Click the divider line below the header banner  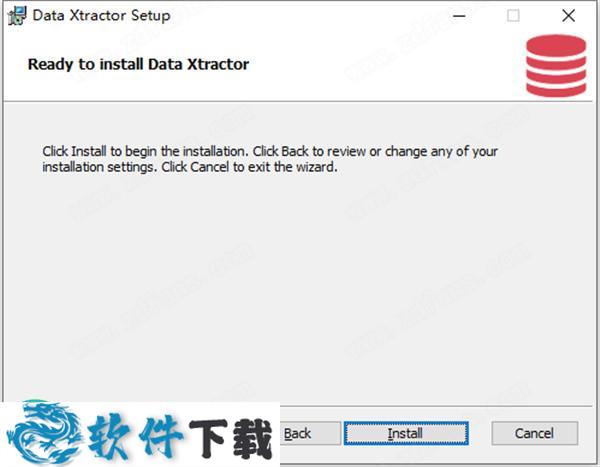(298, 102)
